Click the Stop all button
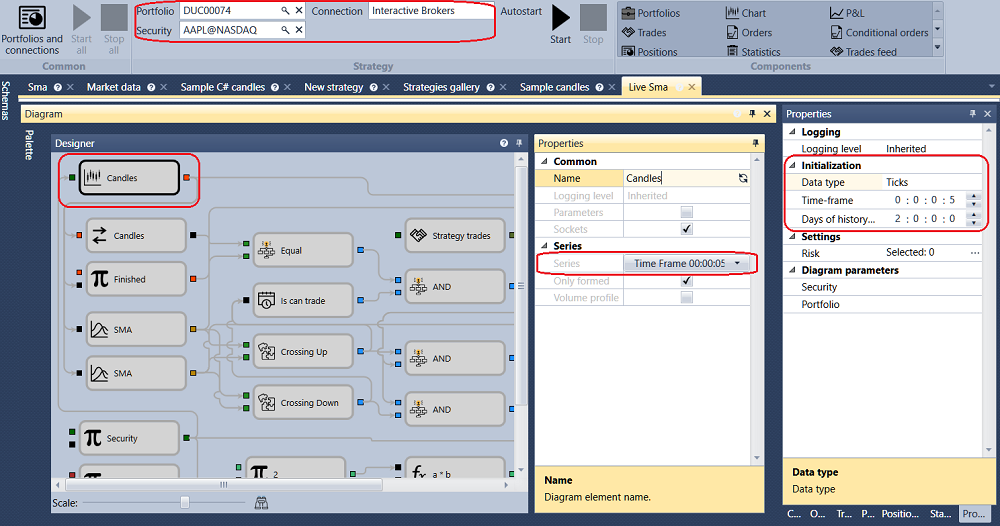 pyautogui.click(x=114, y=30)
